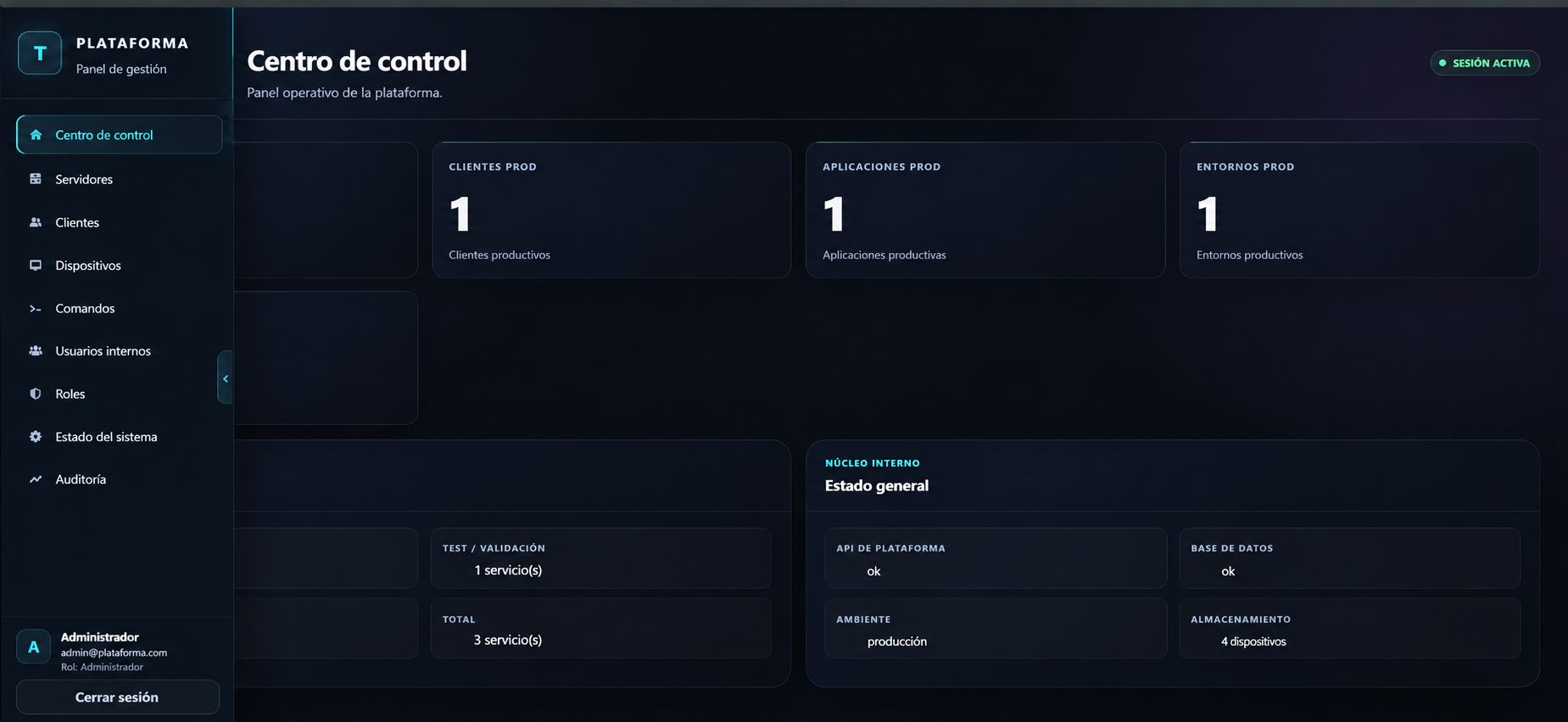This screenshot has height=722, width=1568.
Task: Click the Cerrar sesión button
Action: (118, 697)
